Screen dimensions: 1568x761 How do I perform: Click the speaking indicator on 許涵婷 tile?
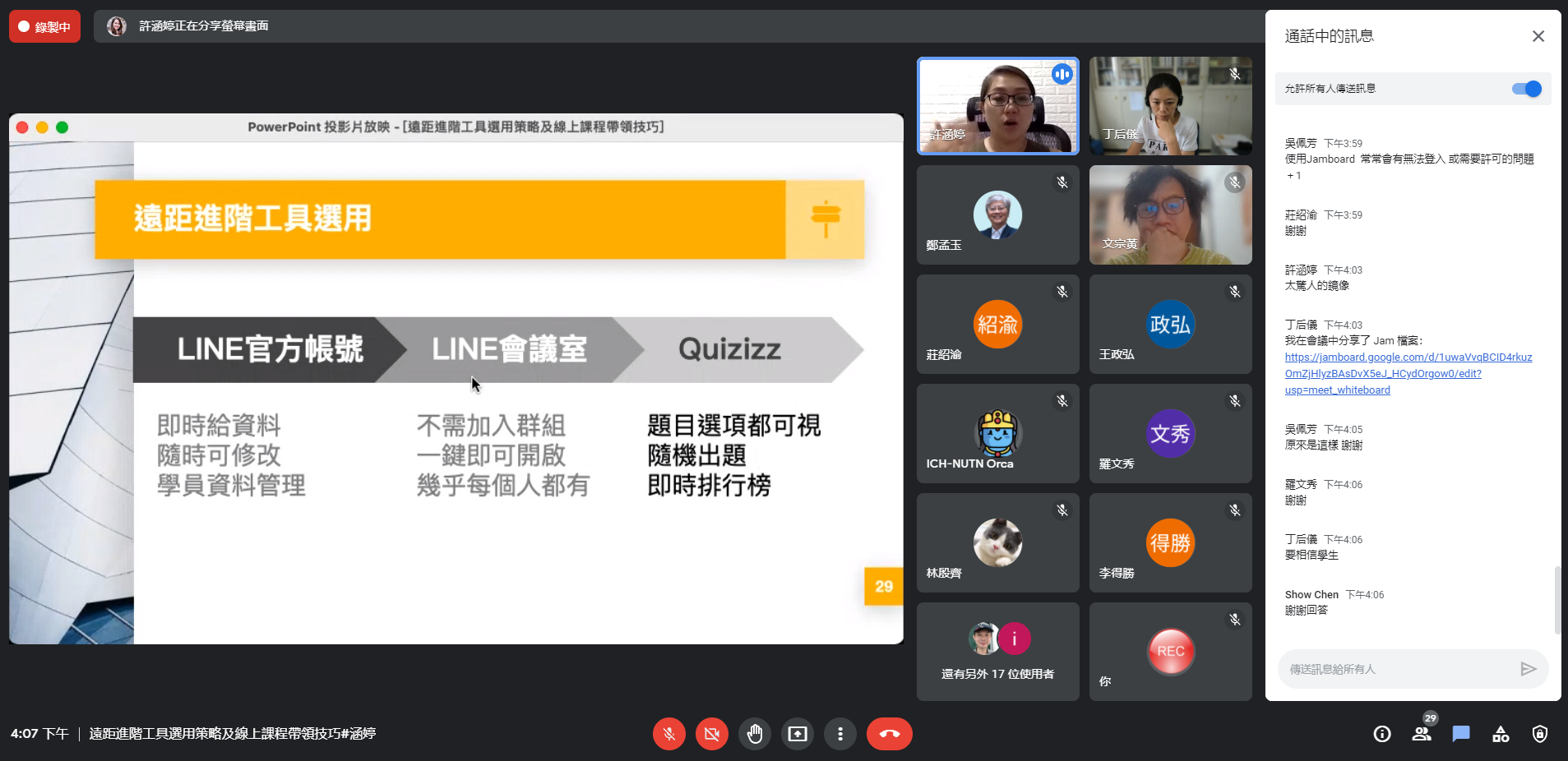click(x=1062, y=74)
